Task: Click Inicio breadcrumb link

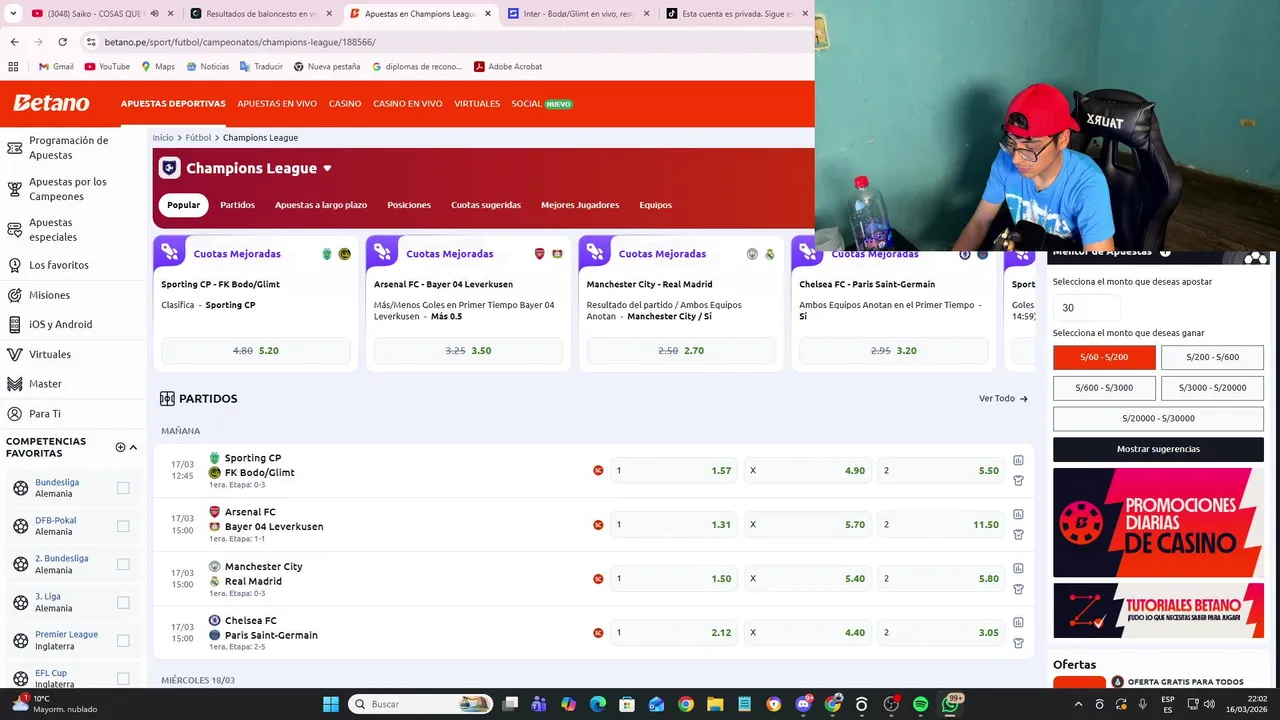Action: pyautogui.click(x=163, y=137)
